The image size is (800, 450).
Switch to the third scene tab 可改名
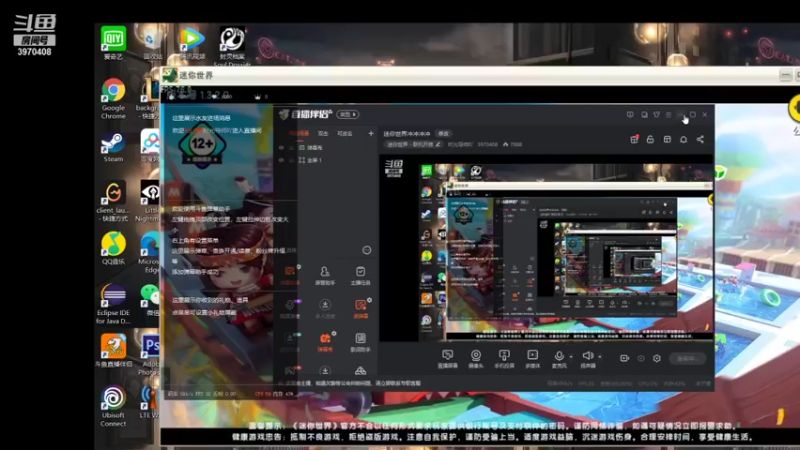(345, 134)
